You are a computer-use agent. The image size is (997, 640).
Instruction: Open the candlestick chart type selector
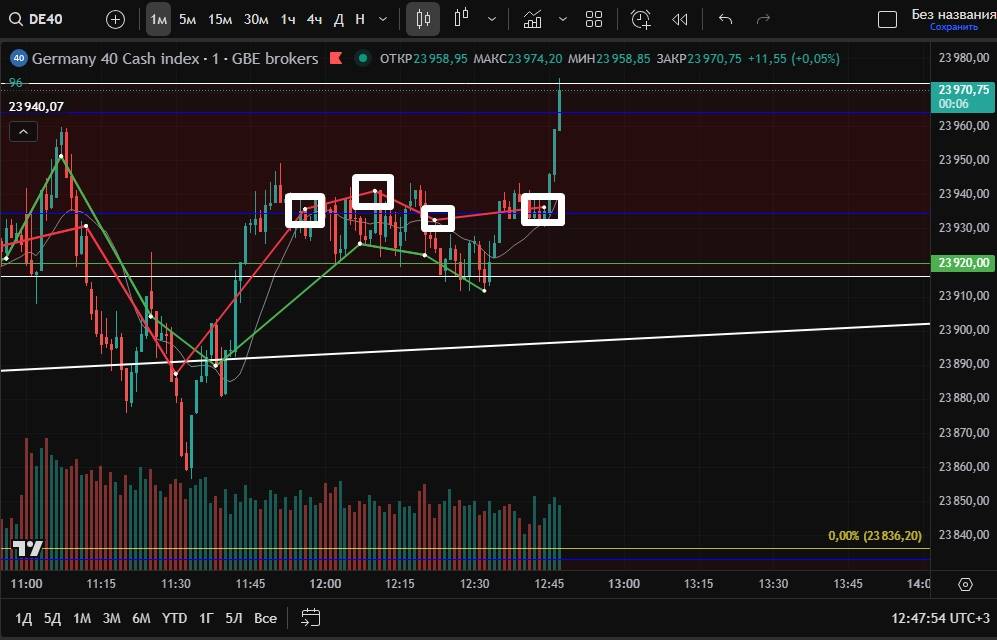click(423, 19)
